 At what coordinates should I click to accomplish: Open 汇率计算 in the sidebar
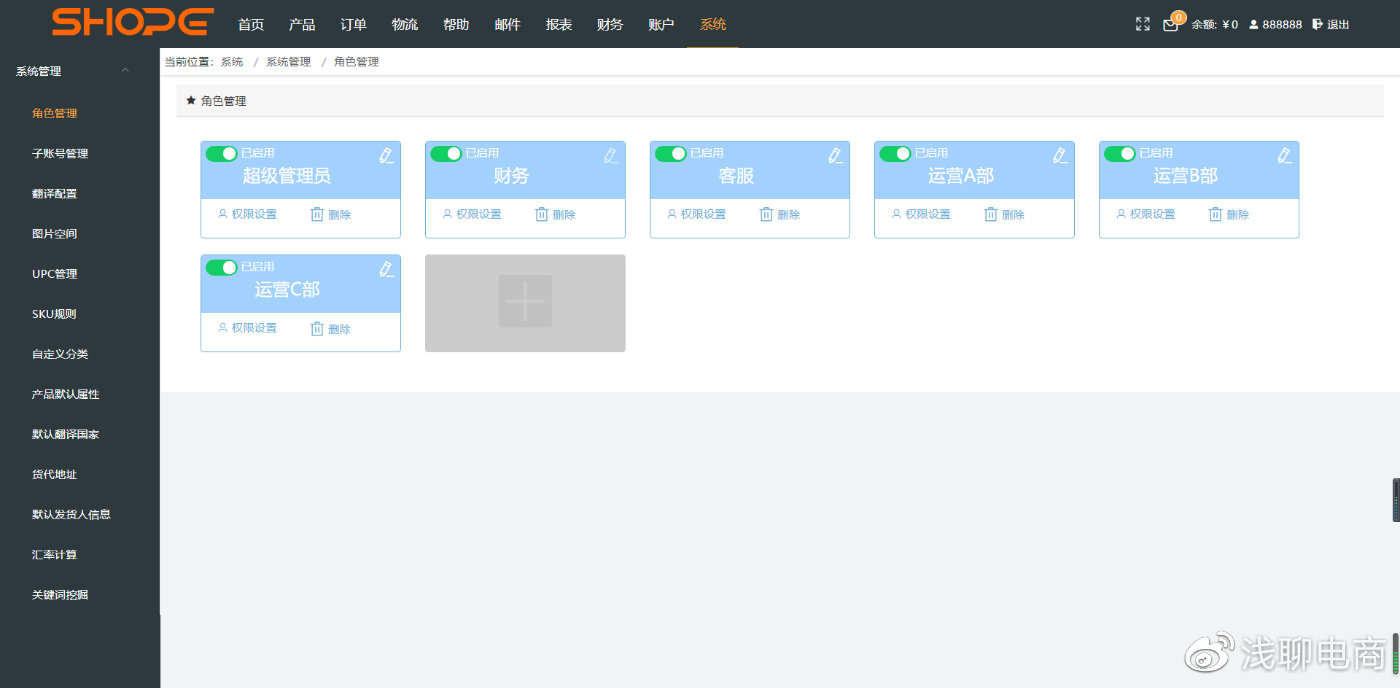coord(54,555)
